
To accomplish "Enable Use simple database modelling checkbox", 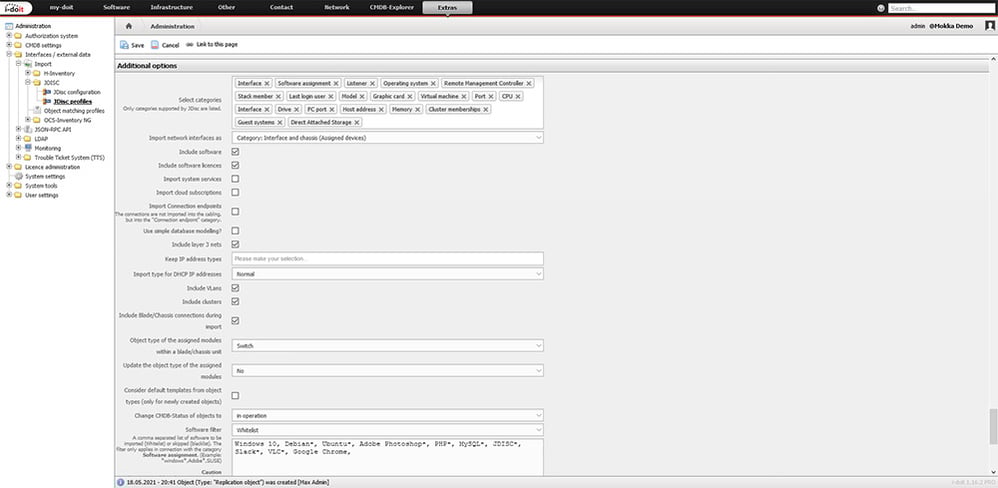I will coord(235,230).
